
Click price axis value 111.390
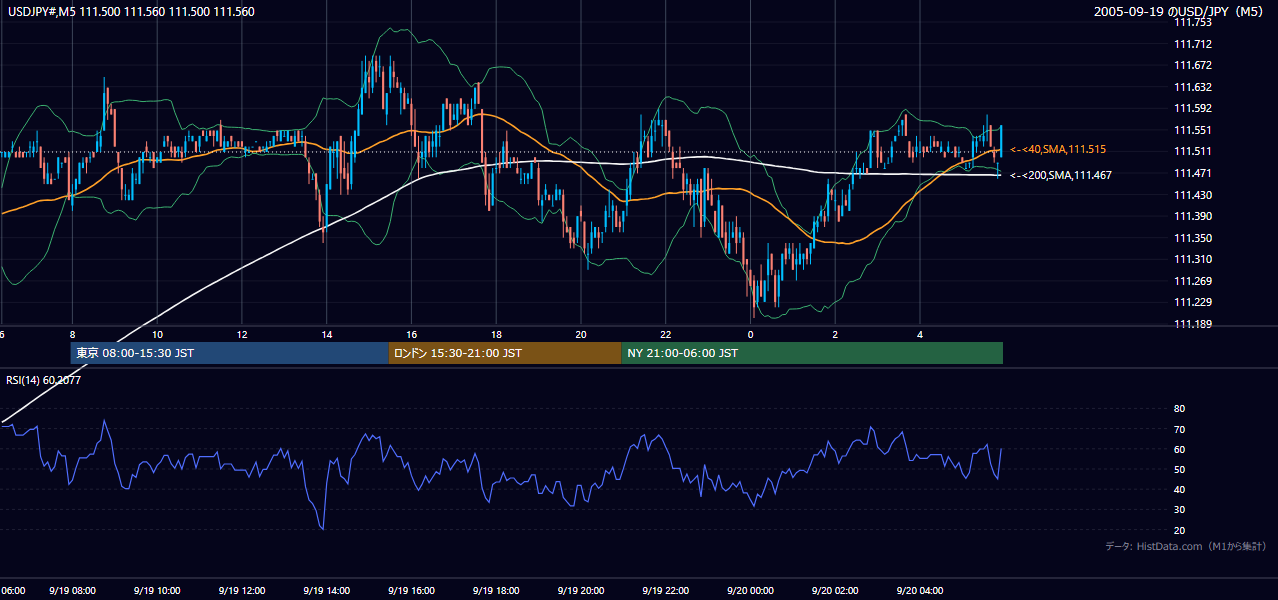tap(1193, 216)
